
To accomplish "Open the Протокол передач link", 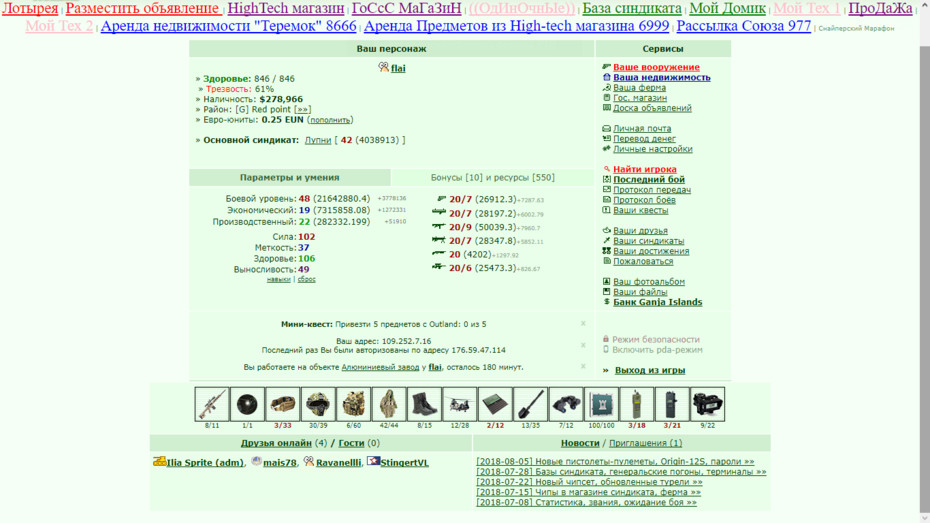I will pos(652,190).
